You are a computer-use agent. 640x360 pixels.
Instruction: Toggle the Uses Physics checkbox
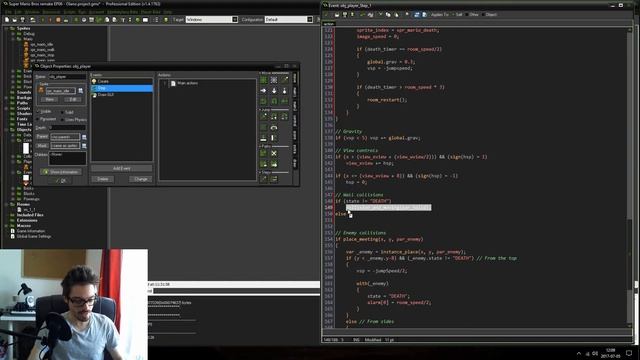tap(62, 120)
